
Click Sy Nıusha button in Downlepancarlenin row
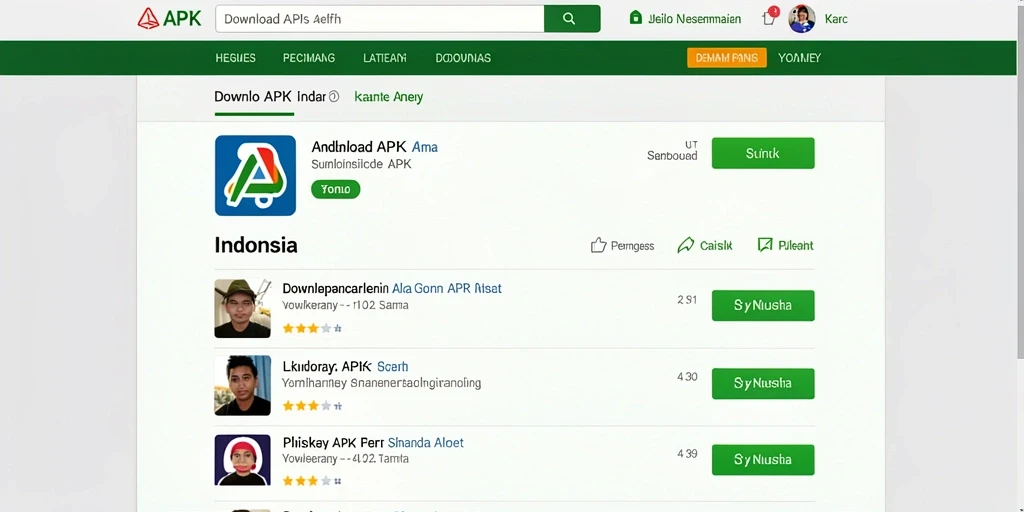(763, 305)
